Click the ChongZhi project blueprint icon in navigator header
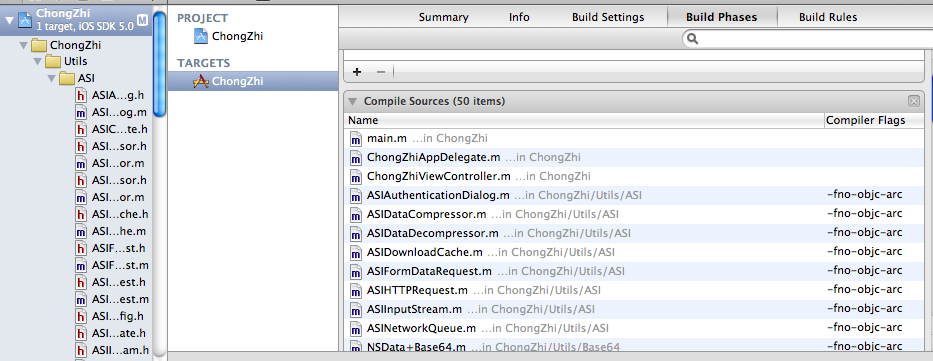Viewport: 933px width, 361px height. 24,20
